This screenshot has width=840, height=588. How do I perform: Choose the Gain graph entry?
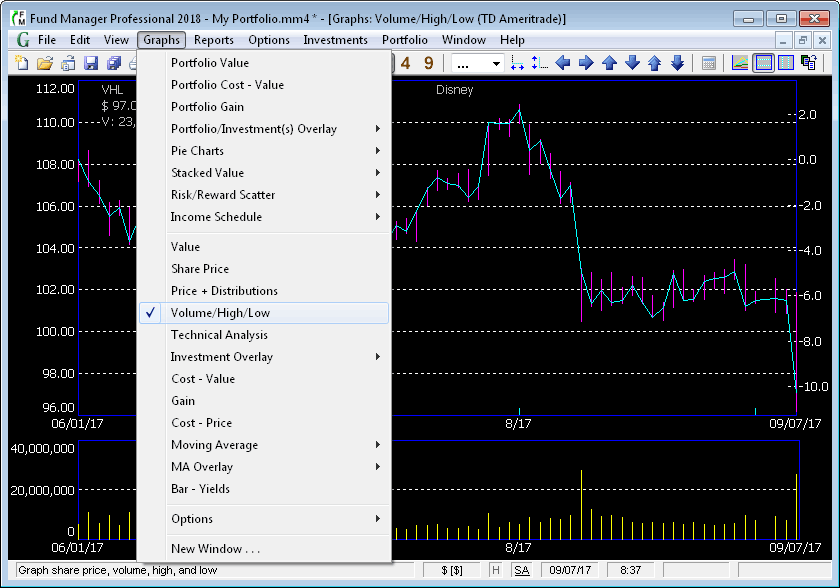point(264,401)
